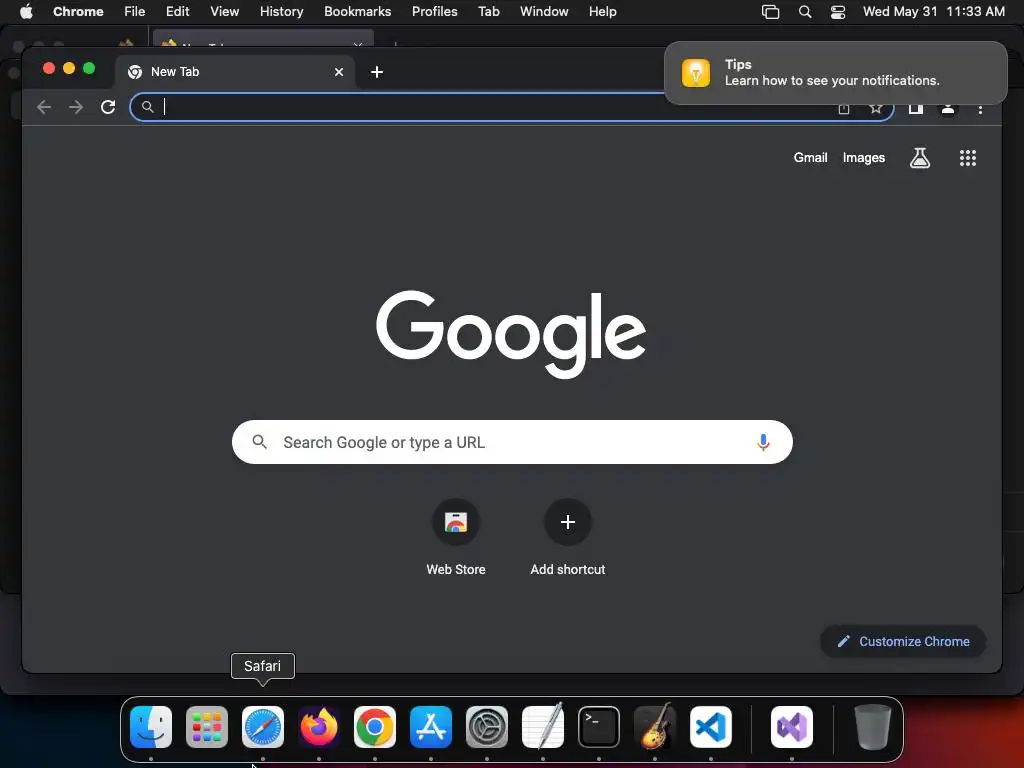Screen dimensions: 1024x768
Task: Open Visual Studio Code from the Dock
Action: pyautogui.click(x=711, y=726)
